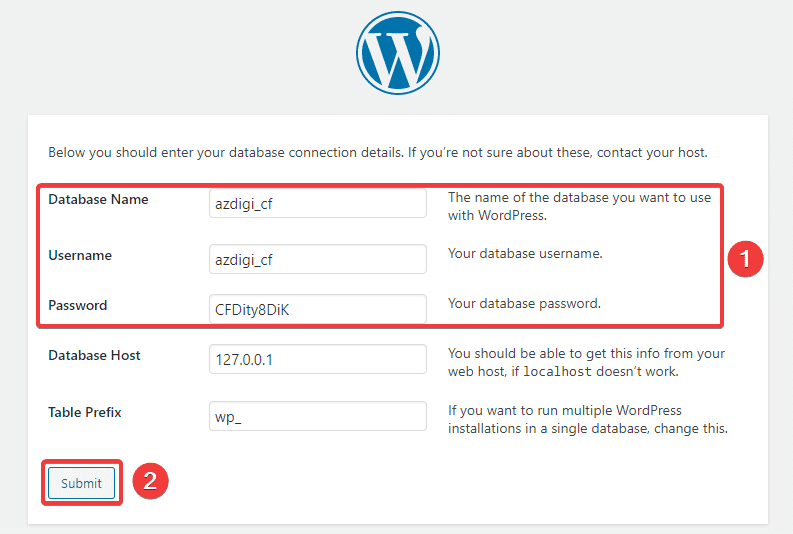
Task: Click the Table Prefix input field
Action: pyautogui.click(x=317, y=416)
